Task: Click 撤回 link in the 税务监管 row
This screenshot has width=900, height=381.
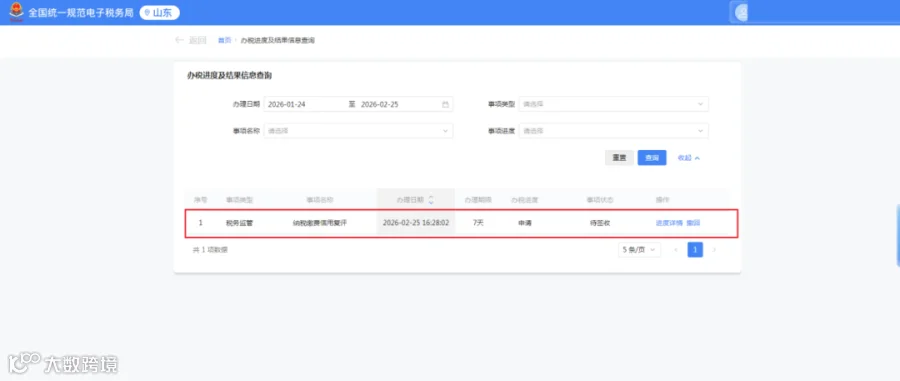Action: click(693, 223)
